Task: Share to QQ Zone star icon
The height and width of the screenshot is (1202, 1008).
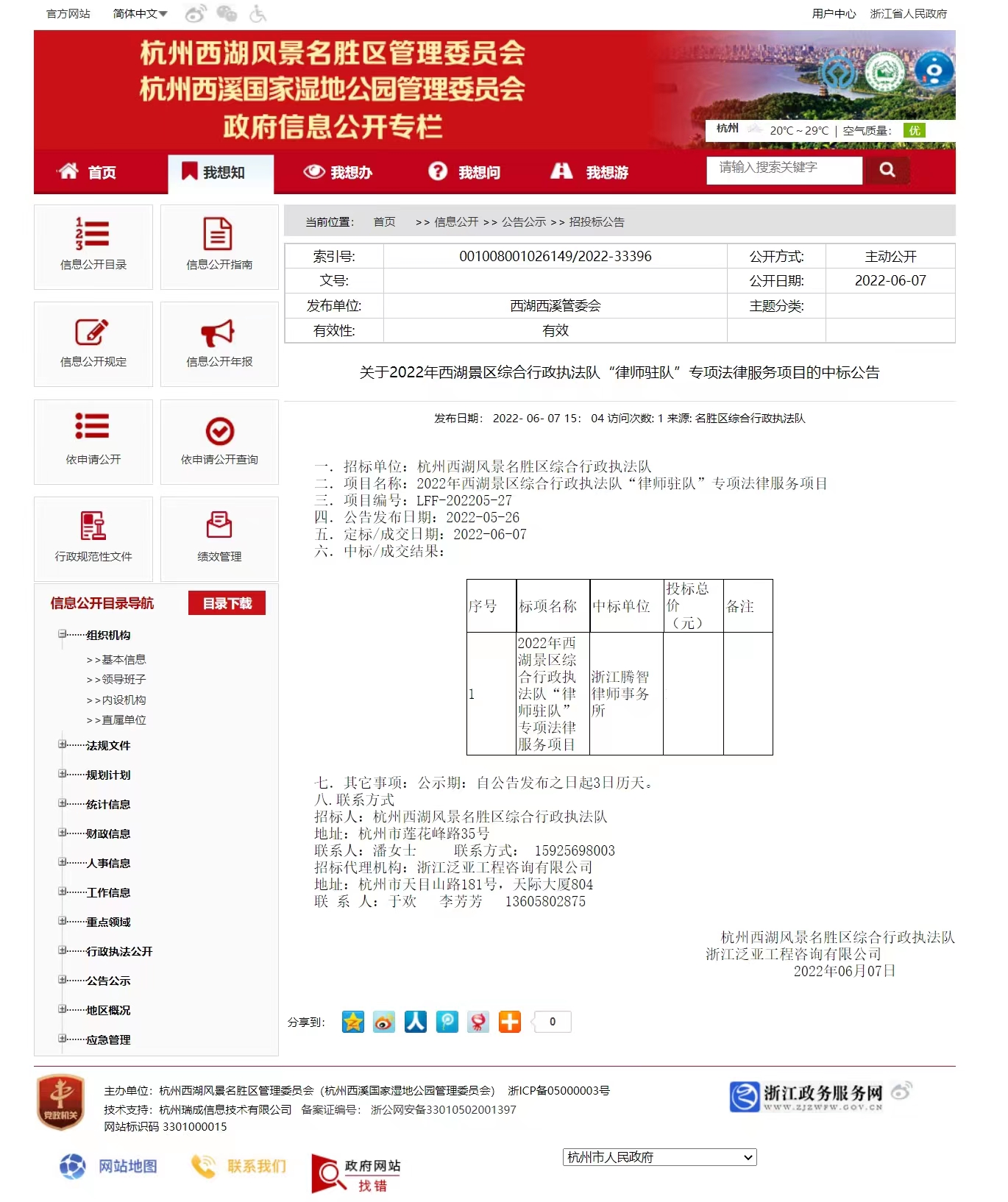Action: [x=353, y=1022]
